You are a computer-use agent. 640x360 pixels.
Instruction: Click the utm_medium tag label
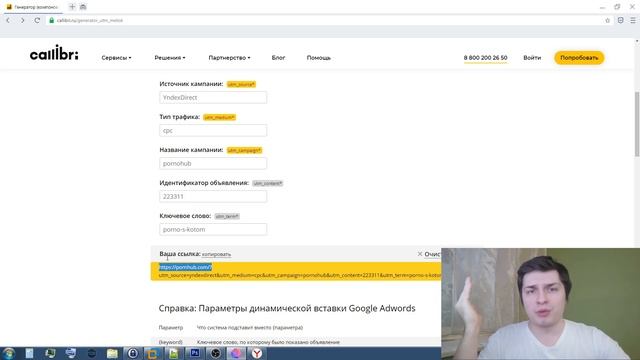point(220,117)
